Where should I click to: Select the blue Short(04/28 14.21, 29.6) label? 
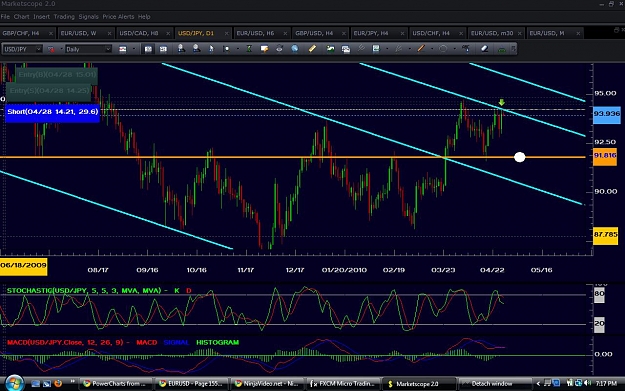[x=53, y=112]
